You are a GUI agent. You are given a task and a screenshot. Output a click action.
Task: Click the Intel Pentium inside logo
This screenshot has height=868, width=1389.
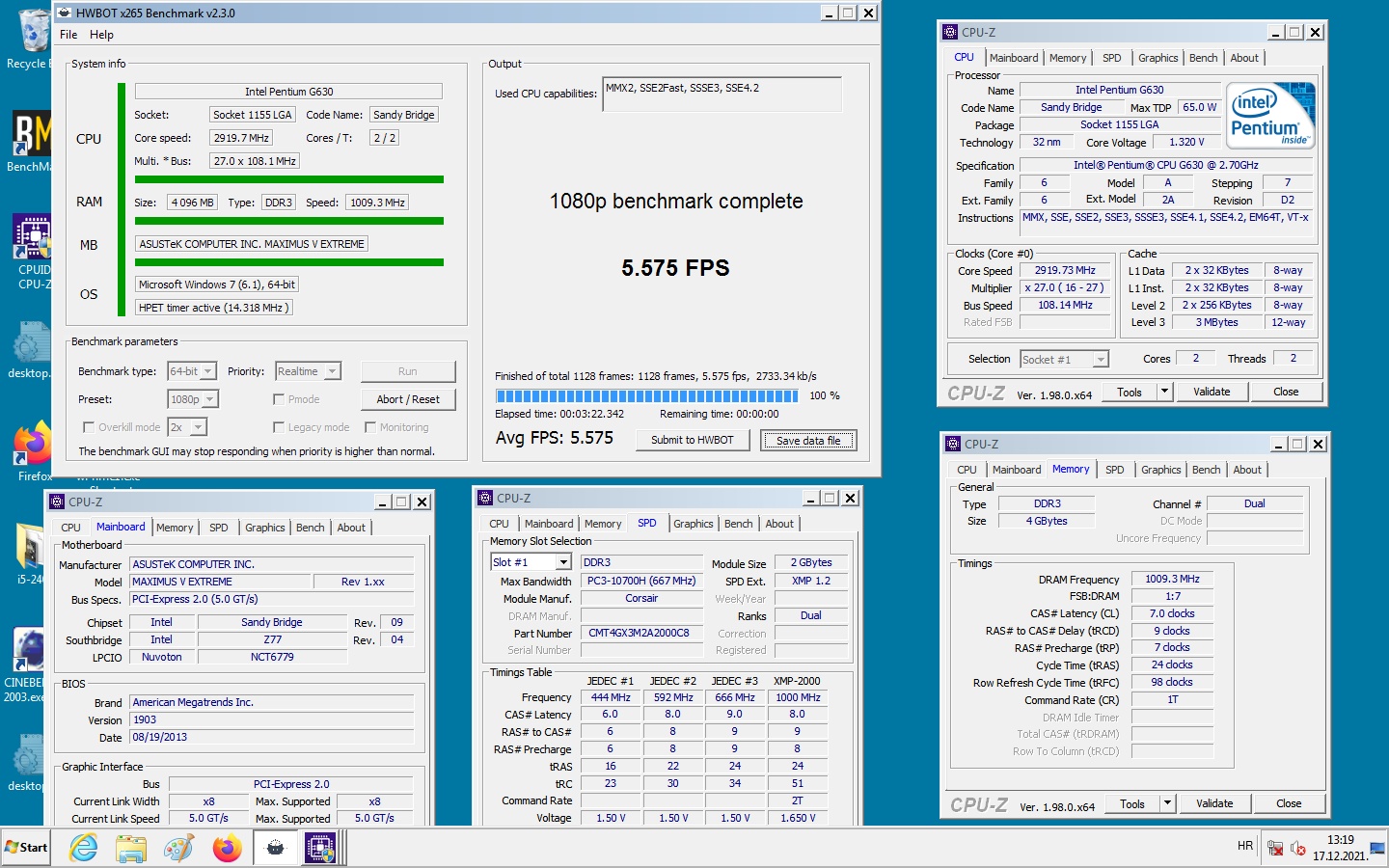1270,116
